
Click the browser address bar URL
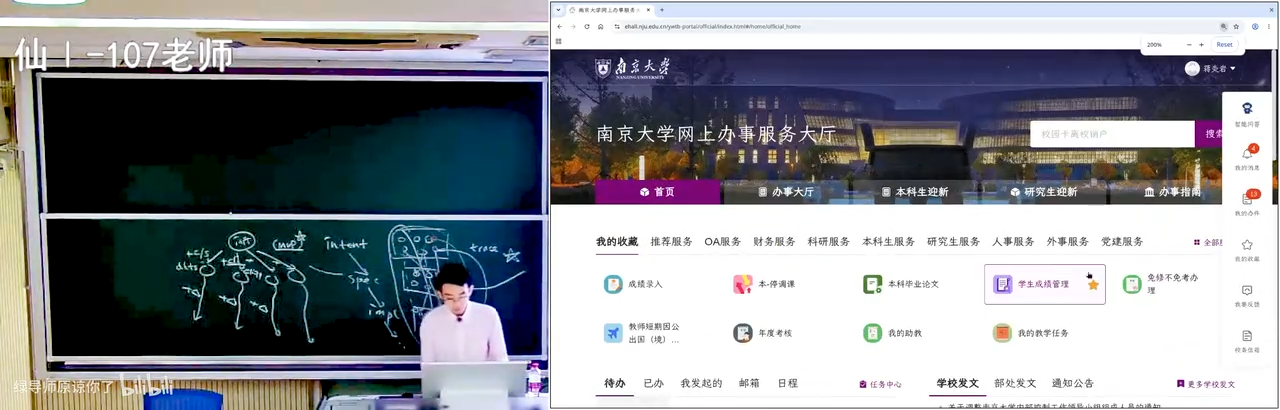pos(714,27)
